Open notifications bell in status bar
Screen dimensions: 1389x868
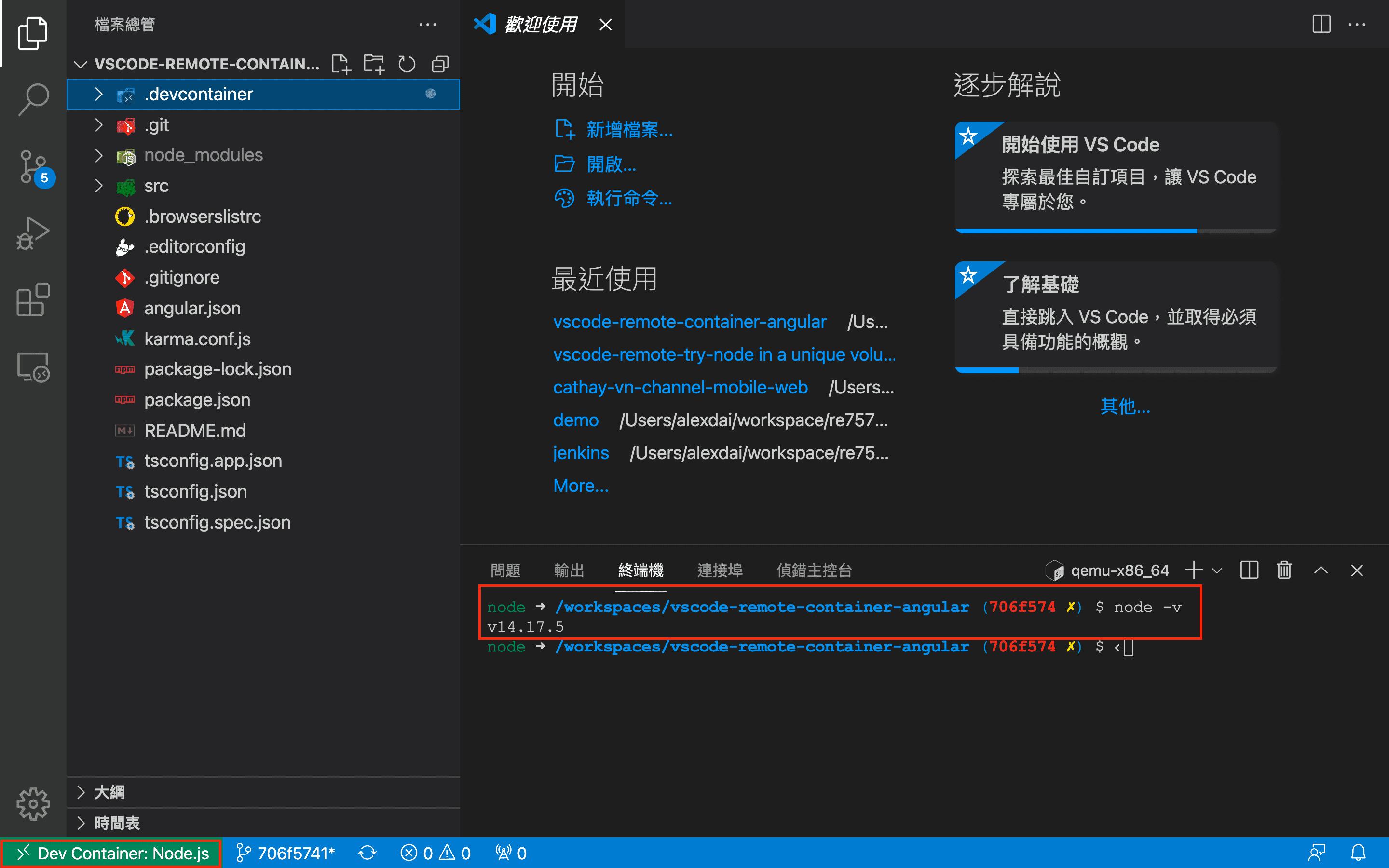(1358, 853)
